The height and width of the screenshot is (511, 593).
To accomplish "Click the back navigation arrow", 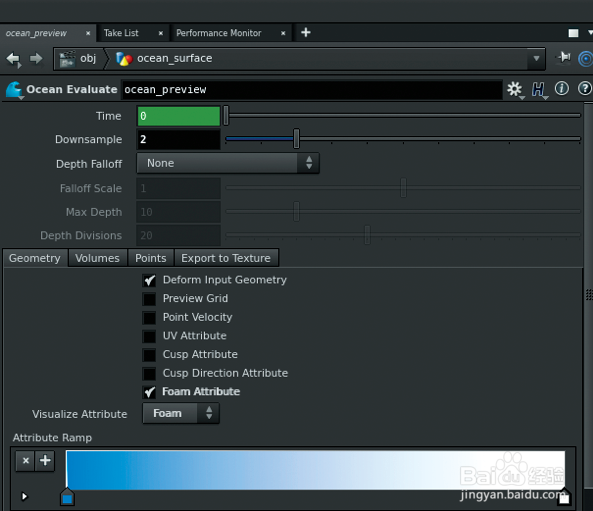I will [x=14, y=59].
